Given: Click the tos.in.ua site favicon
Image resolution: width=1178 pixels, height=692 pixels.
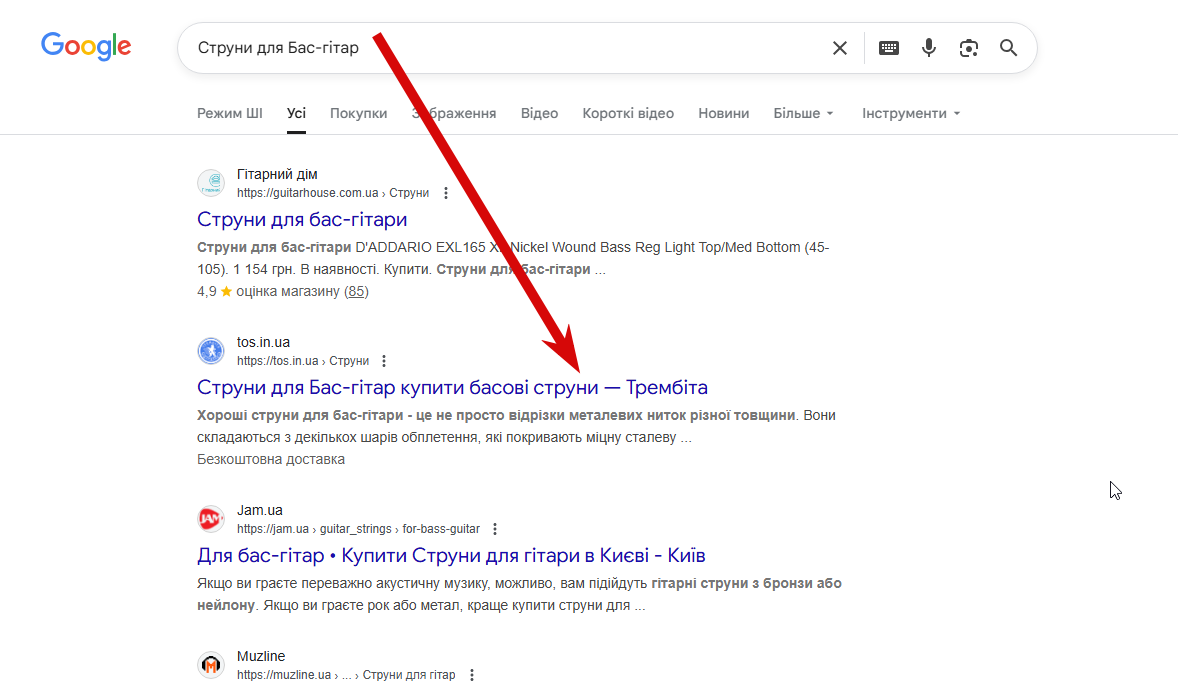Looking at the screenshot, I should click(x=211, y=351).
